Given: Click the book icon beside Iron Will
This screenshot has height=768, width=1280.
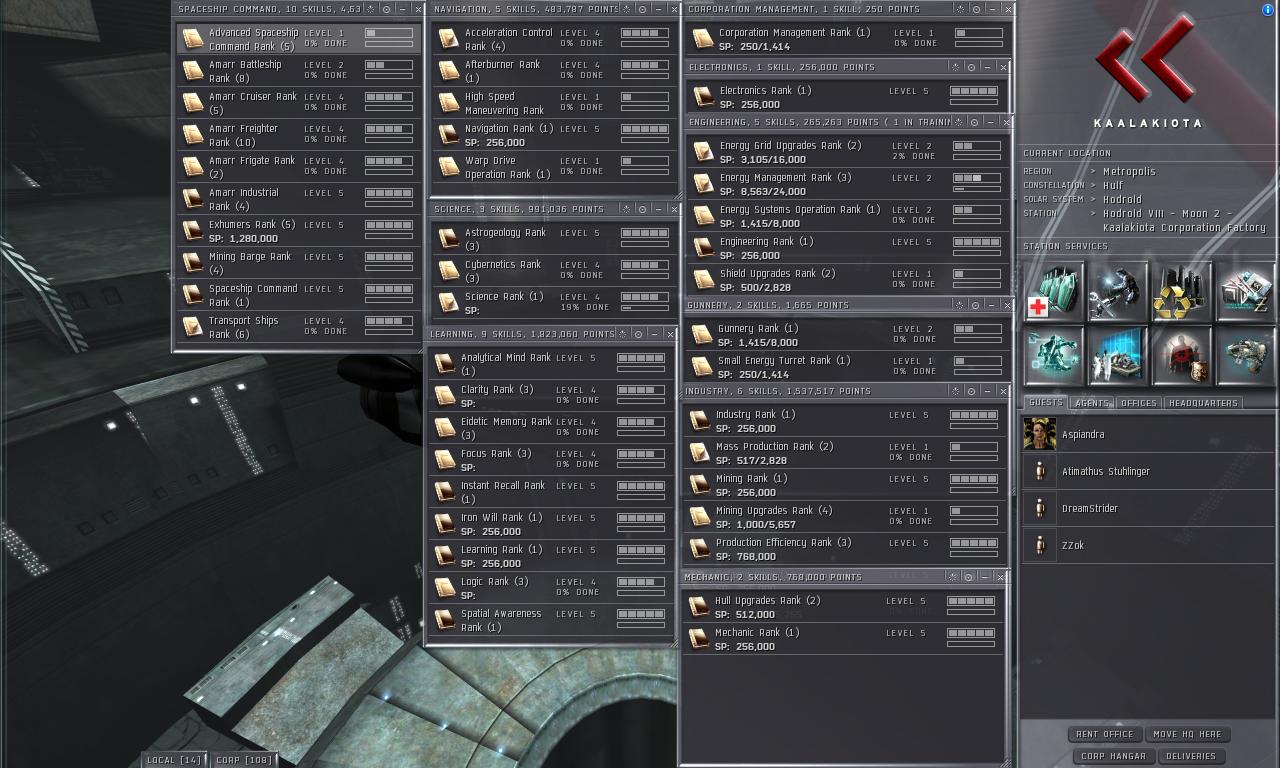Looking at the screenshot, I should pos(445,523).
